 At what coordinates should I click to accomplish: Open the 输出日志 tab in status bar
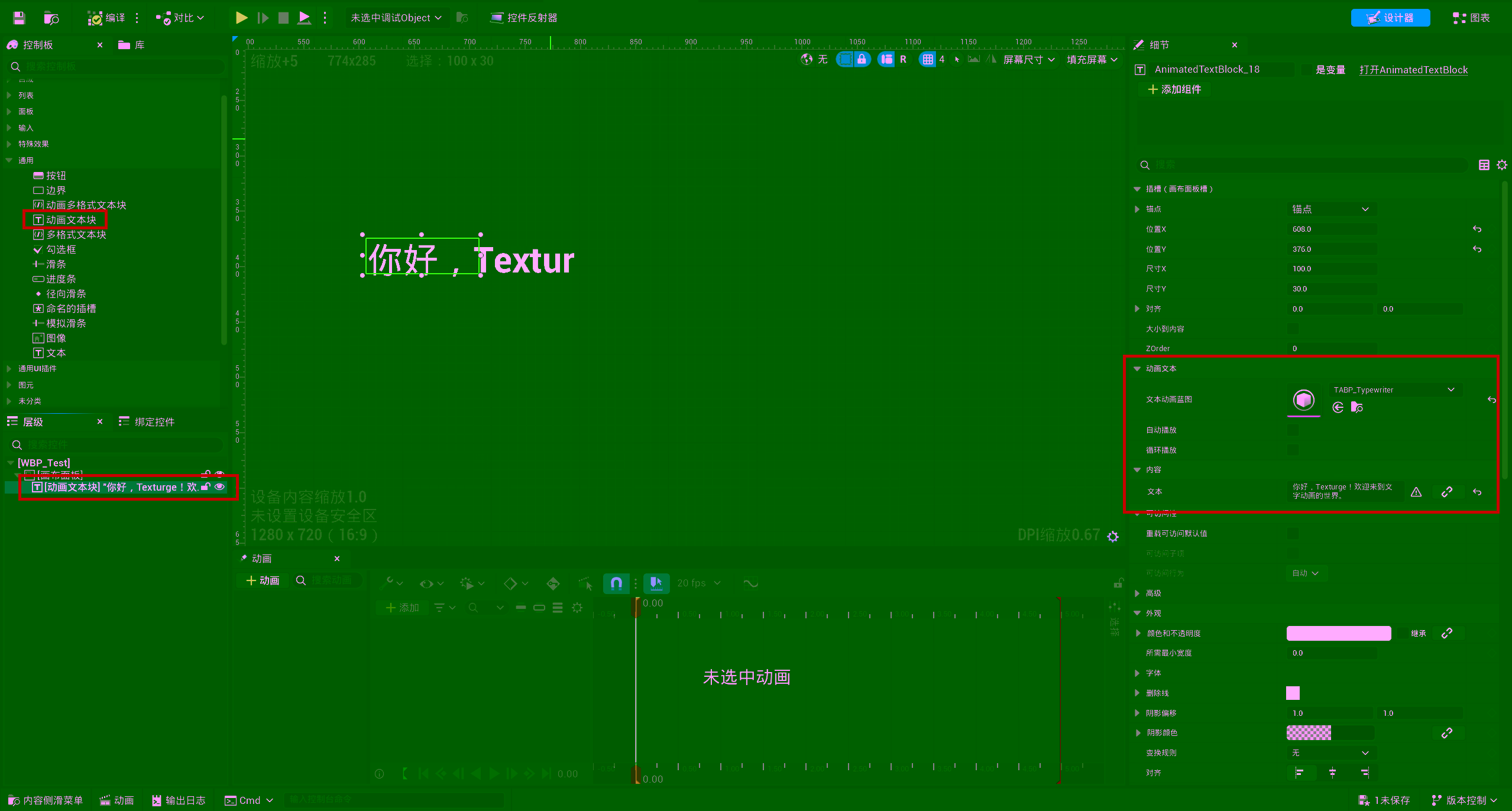pos(179,800)
